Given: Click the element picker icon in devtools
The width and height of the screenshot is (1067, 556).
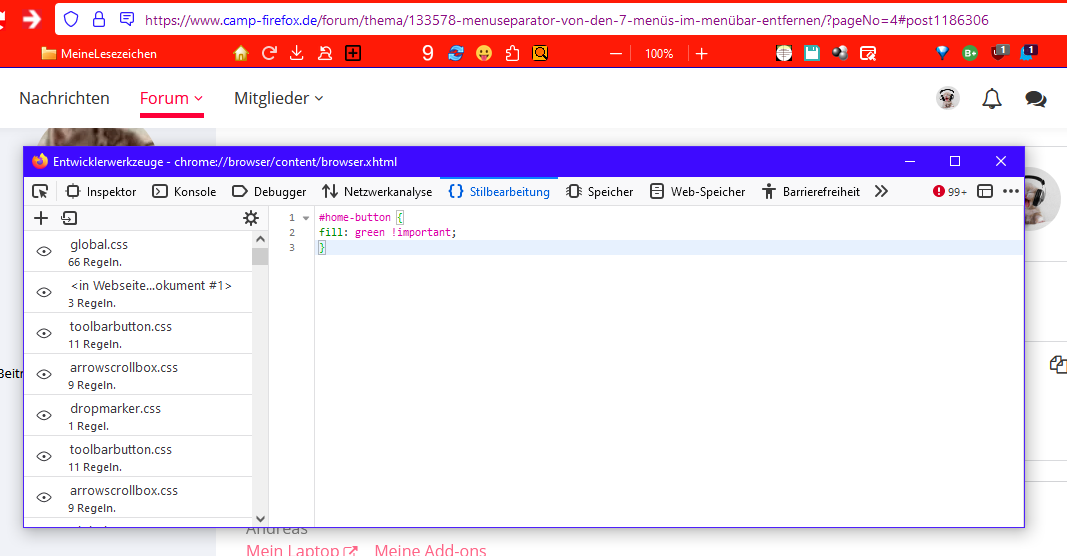Looking at the screenshot, I should click(x=40, y=191).
